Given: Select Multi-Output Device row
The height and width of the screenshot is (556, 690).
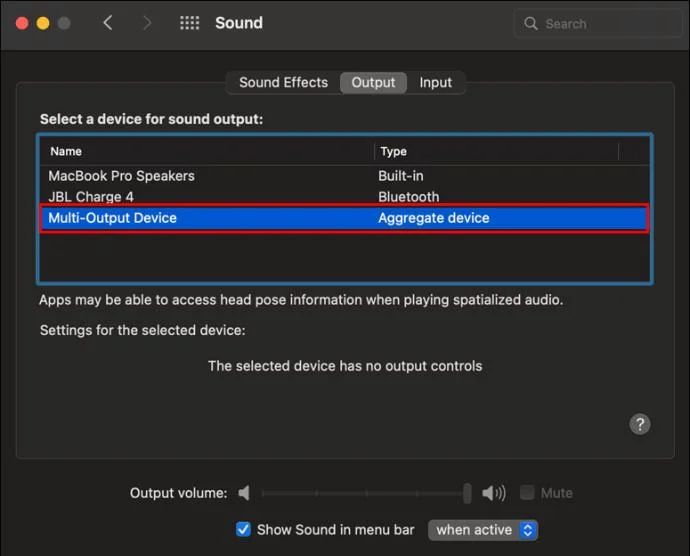Looking at the screenshot, I should (x=345, y=218).
